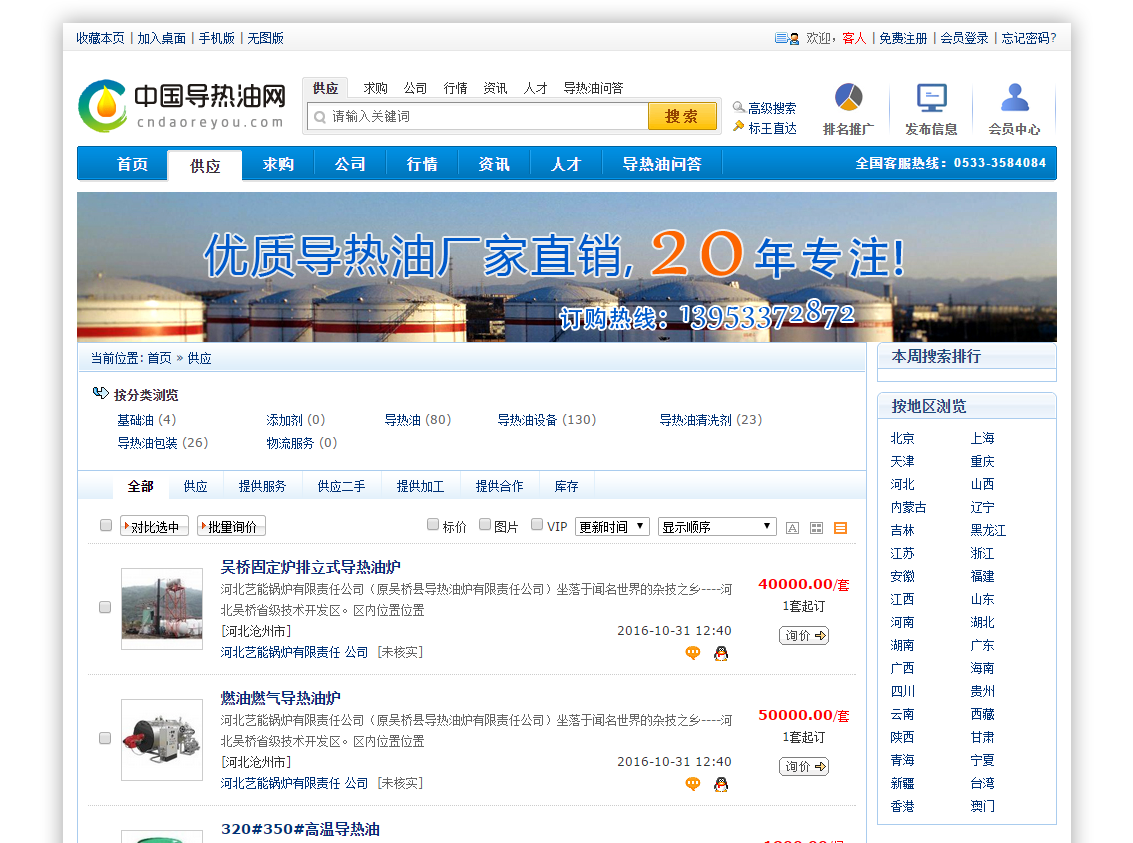
Task: Switch to text-only list view icon
Action: tap(793, 528)
